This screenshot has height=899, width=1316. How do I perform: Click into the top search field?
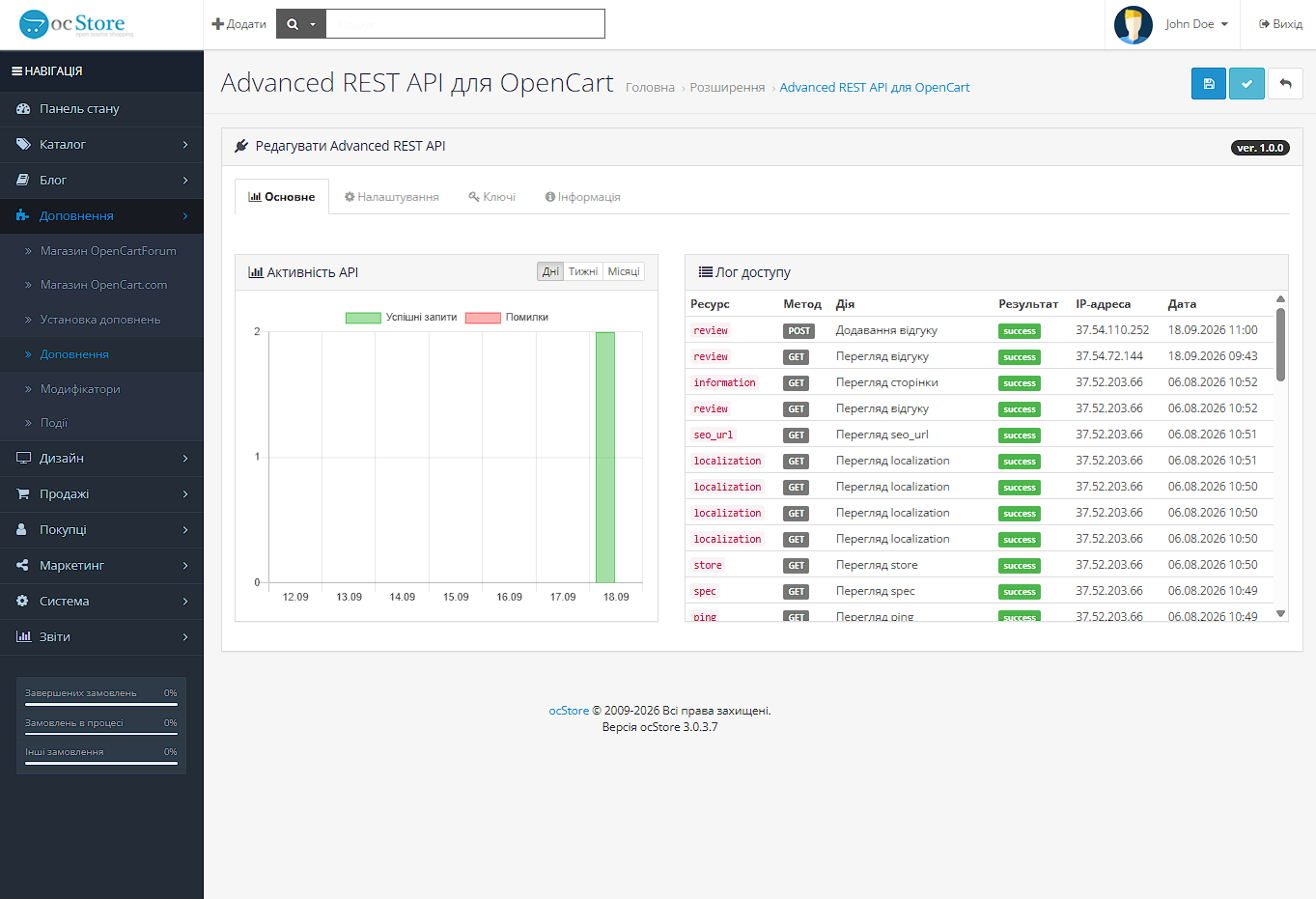click(465, 24)
